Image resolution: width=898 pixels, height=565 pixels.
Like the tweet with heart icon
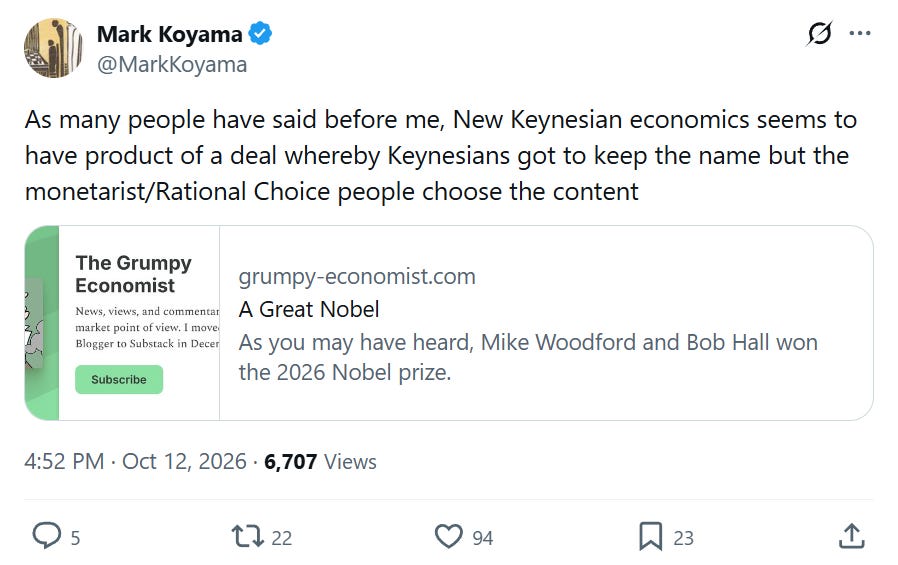(x=448, y=536)
